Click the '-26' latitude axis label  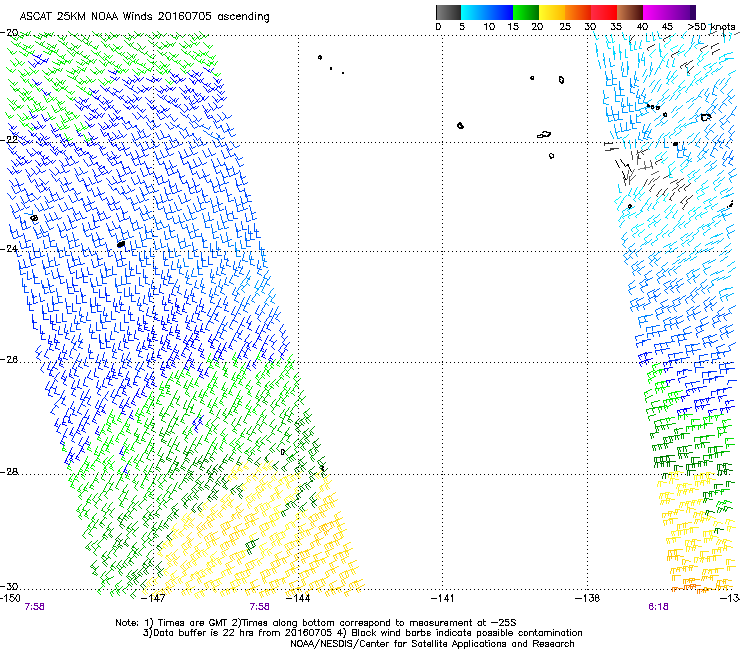[x=9, y=360]
